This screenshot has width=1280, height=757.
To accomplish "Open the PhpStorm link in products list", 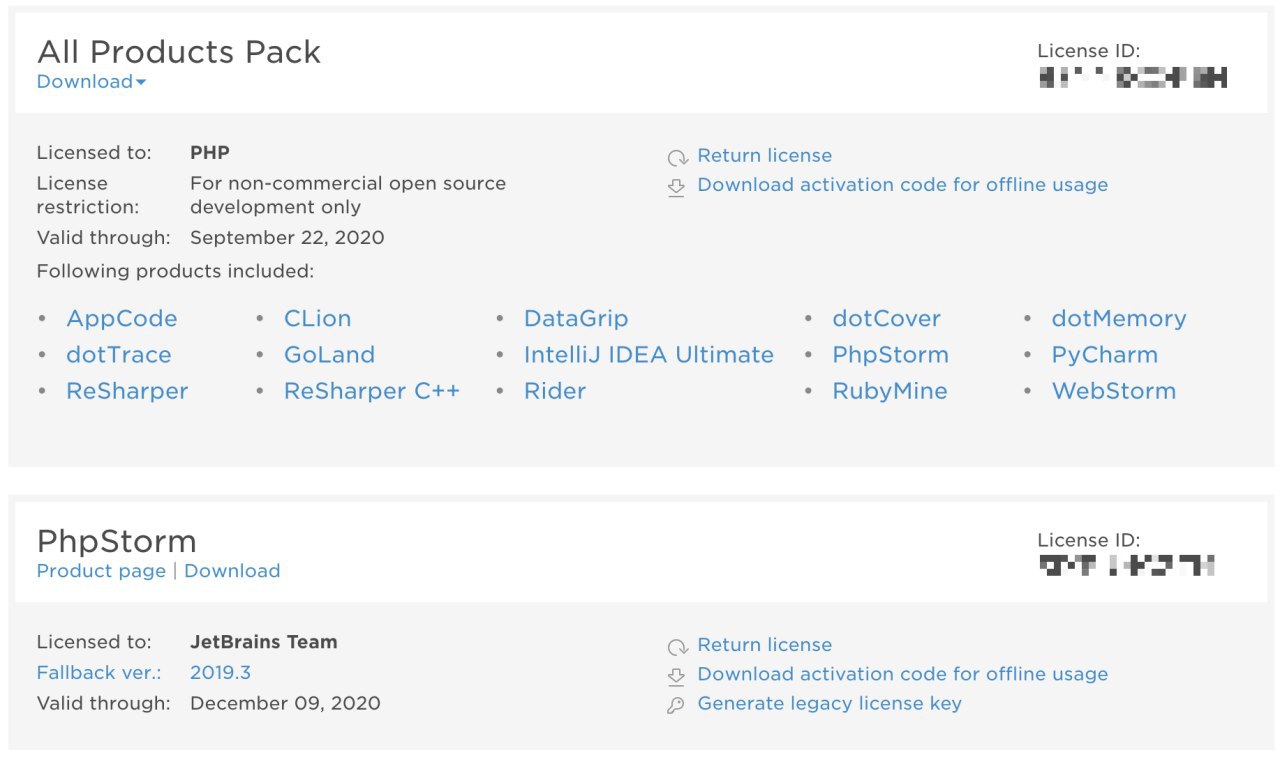I will coord(890,355).
